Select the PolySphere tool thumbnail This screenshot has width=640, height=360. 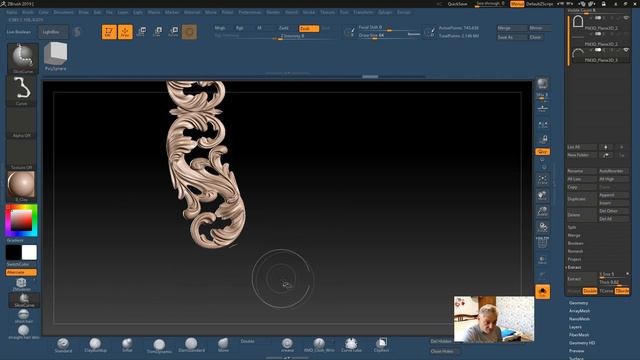click(56, 56)
